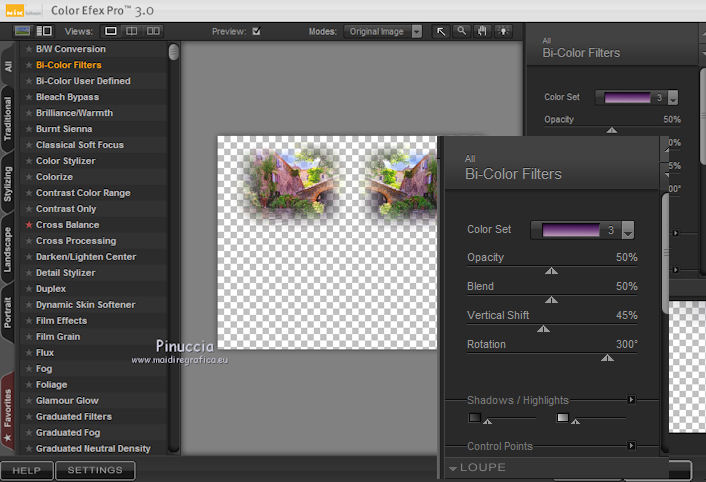706x482 pixels.
Task: Click the Blend slider handle
Action: [x=551, y=300]
